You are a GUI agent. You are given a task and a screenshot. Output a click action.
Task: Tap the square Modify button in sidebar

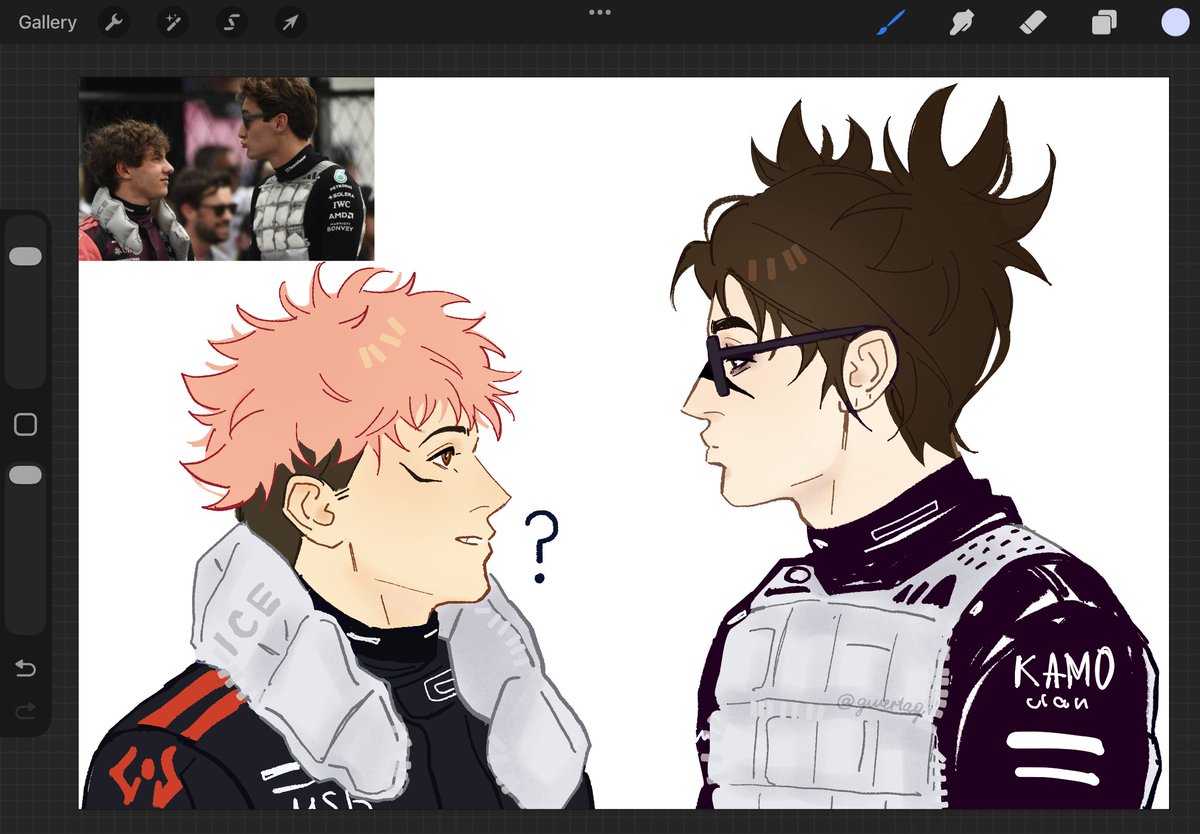click(26, 425)
